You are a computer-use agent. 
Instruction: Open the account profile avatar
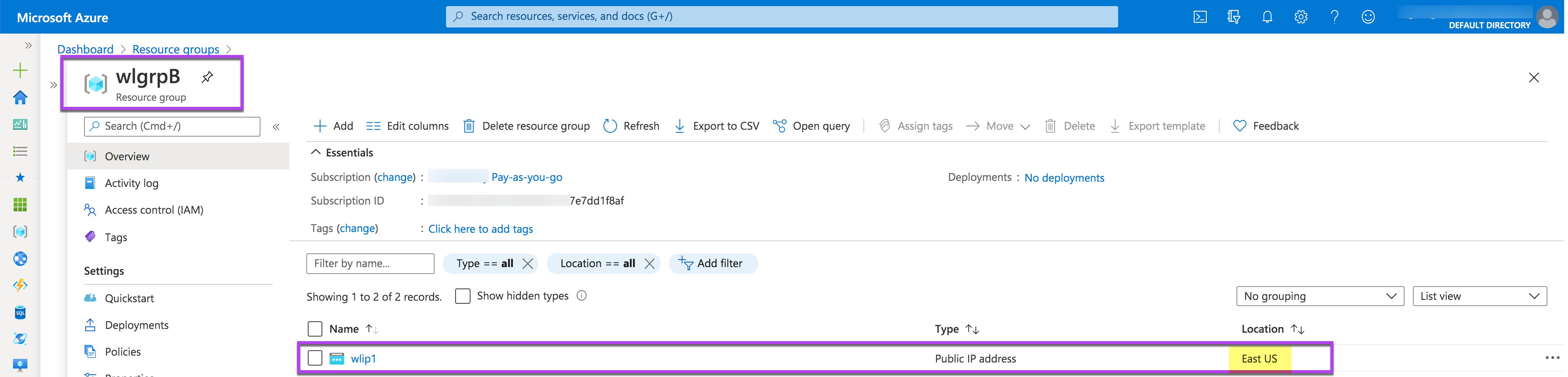1547,16
